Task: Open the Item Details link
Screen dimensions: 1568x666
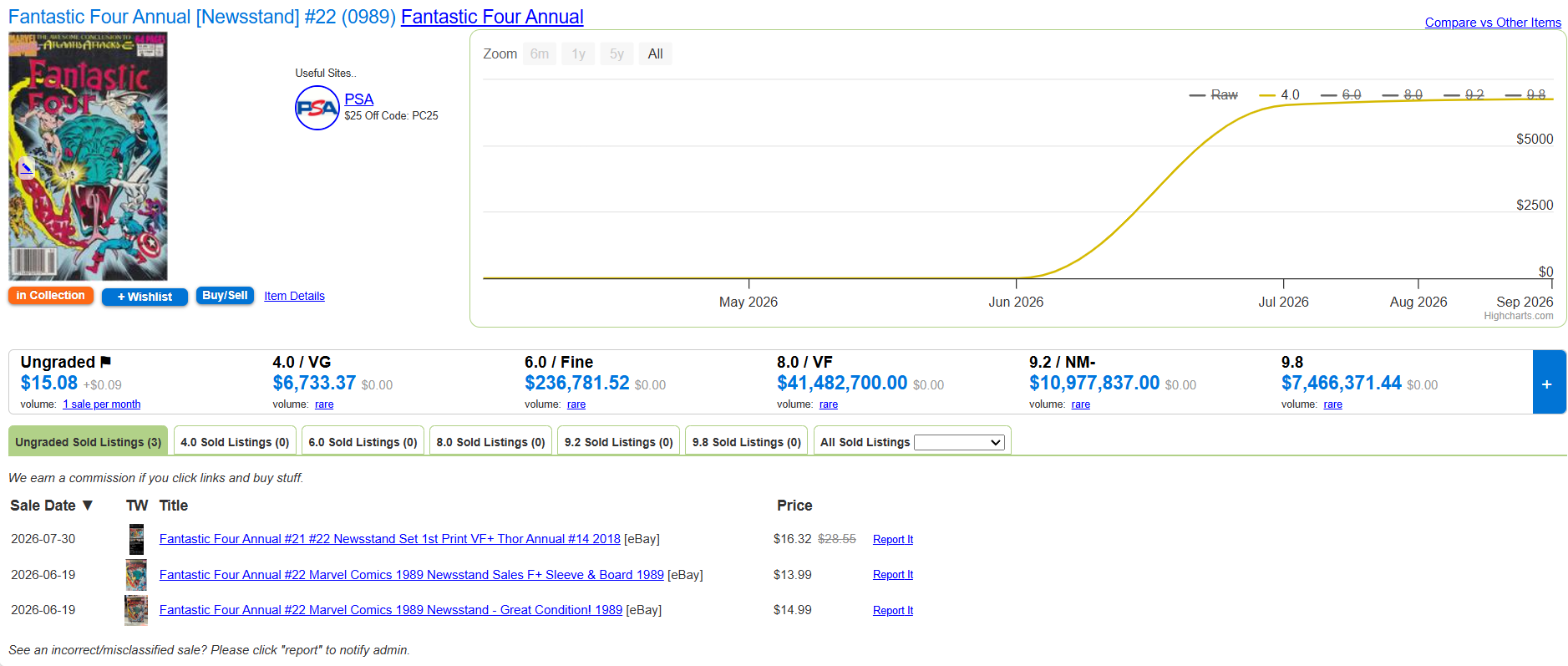Action: [294, 296]
